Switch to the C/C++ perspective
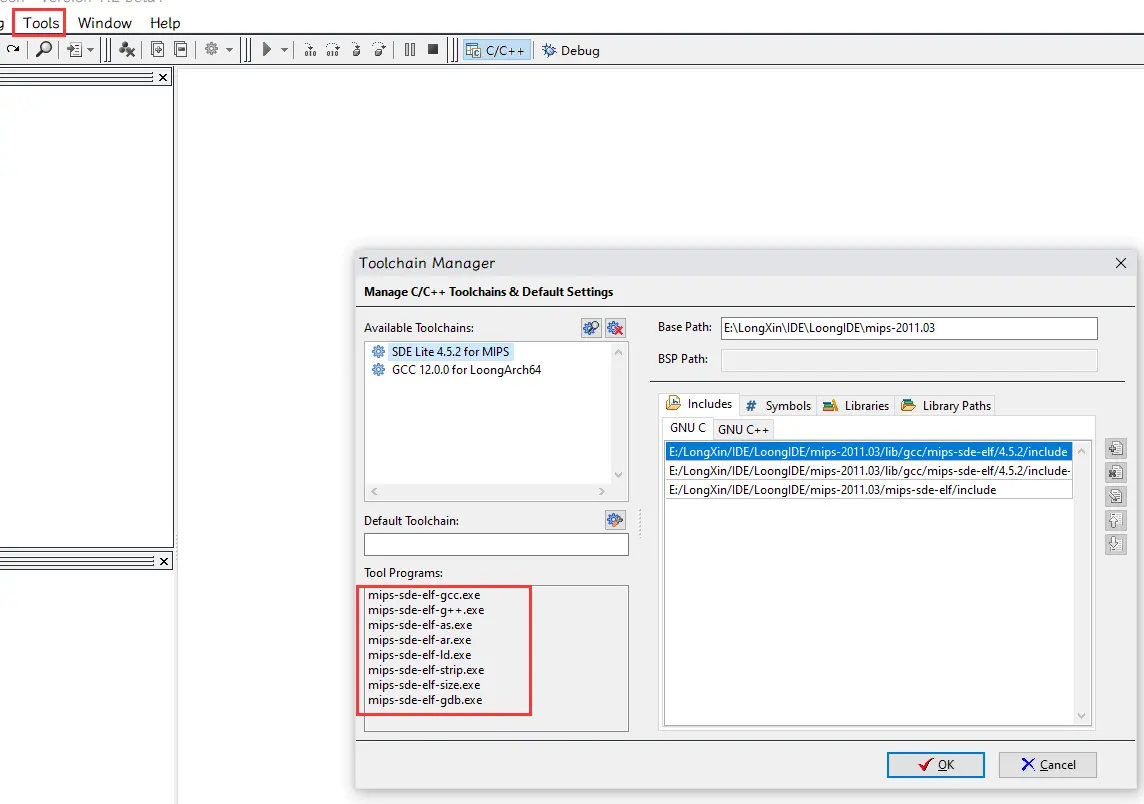This screenshot has height=804, width=1144. click(497, 50)
